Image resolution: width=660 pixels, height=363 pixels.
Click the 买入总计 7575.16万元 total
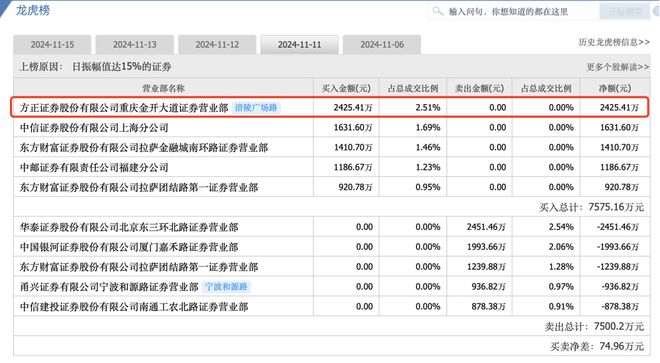click(591, 207)
